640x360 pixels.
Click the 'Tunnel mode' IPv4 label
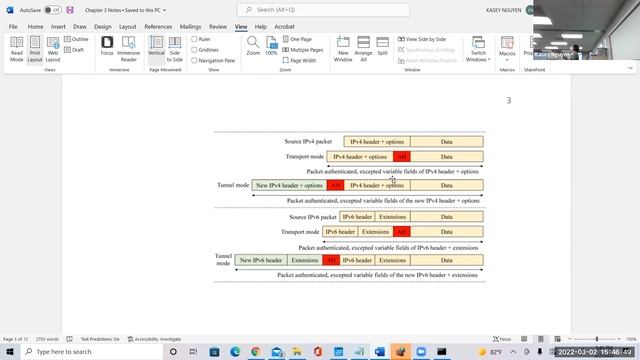(x=233, y=185)
